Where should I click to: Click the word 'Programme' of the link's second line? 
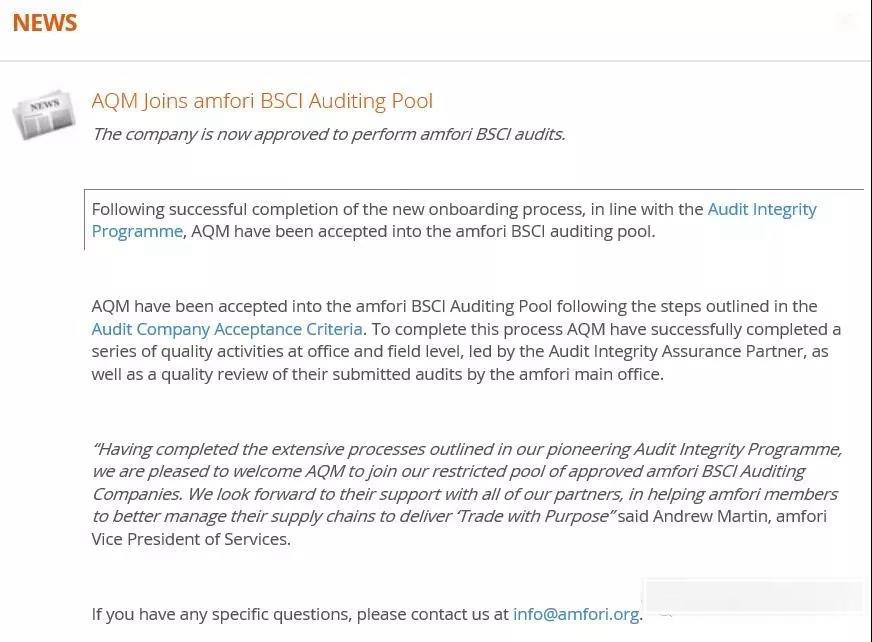[x=137, y=231]
